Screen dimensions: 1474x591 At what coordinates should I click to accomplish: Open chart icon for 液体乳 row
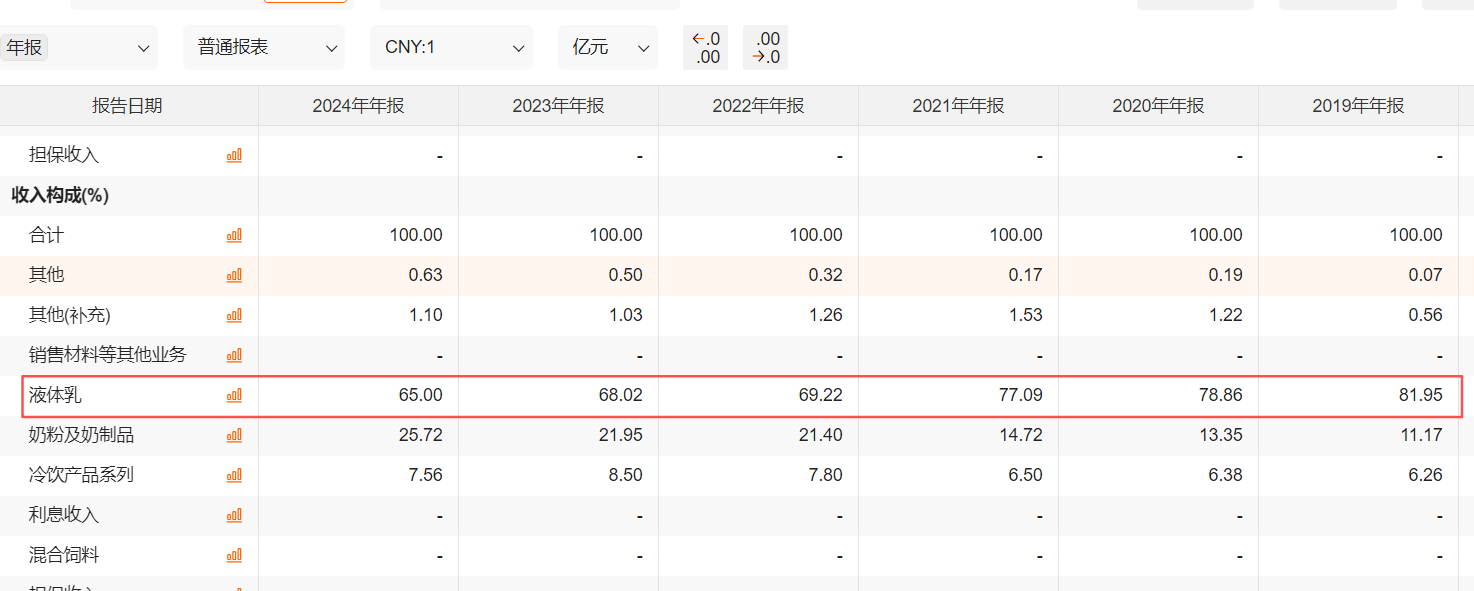pyautogui.click(x=234, y=395)
